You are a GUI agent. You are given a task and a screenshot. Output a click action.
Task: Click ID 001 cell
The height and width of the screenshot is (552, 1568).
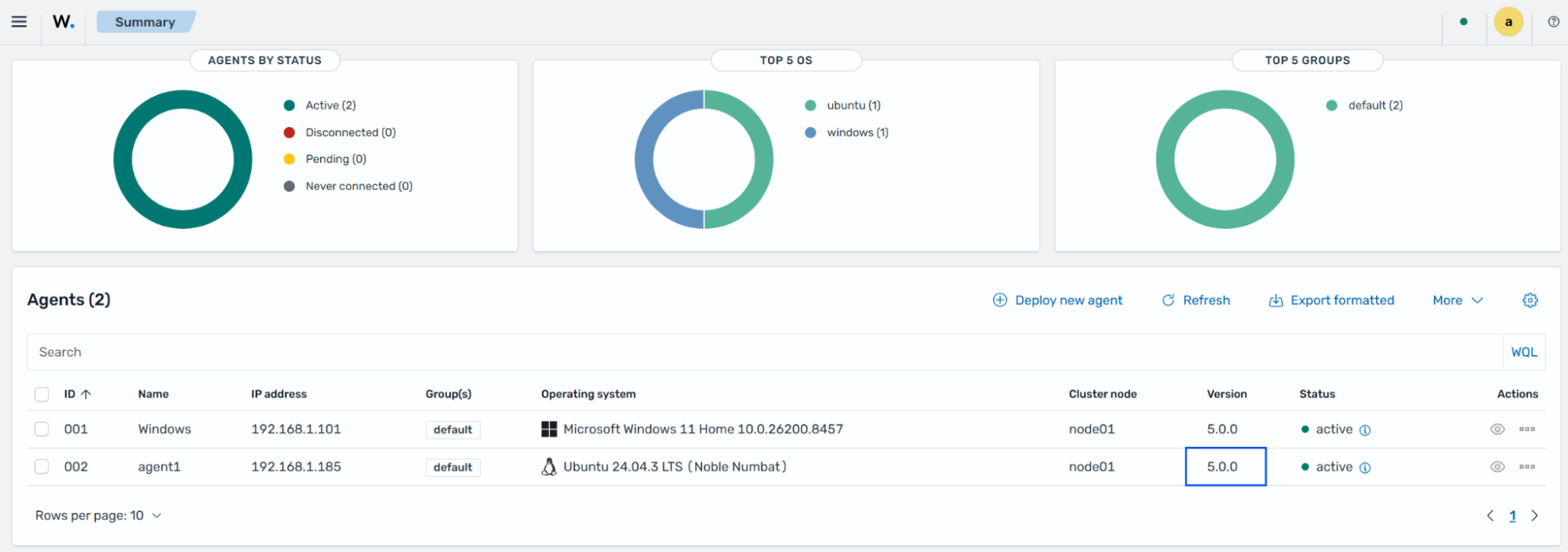tap(76, 429)
